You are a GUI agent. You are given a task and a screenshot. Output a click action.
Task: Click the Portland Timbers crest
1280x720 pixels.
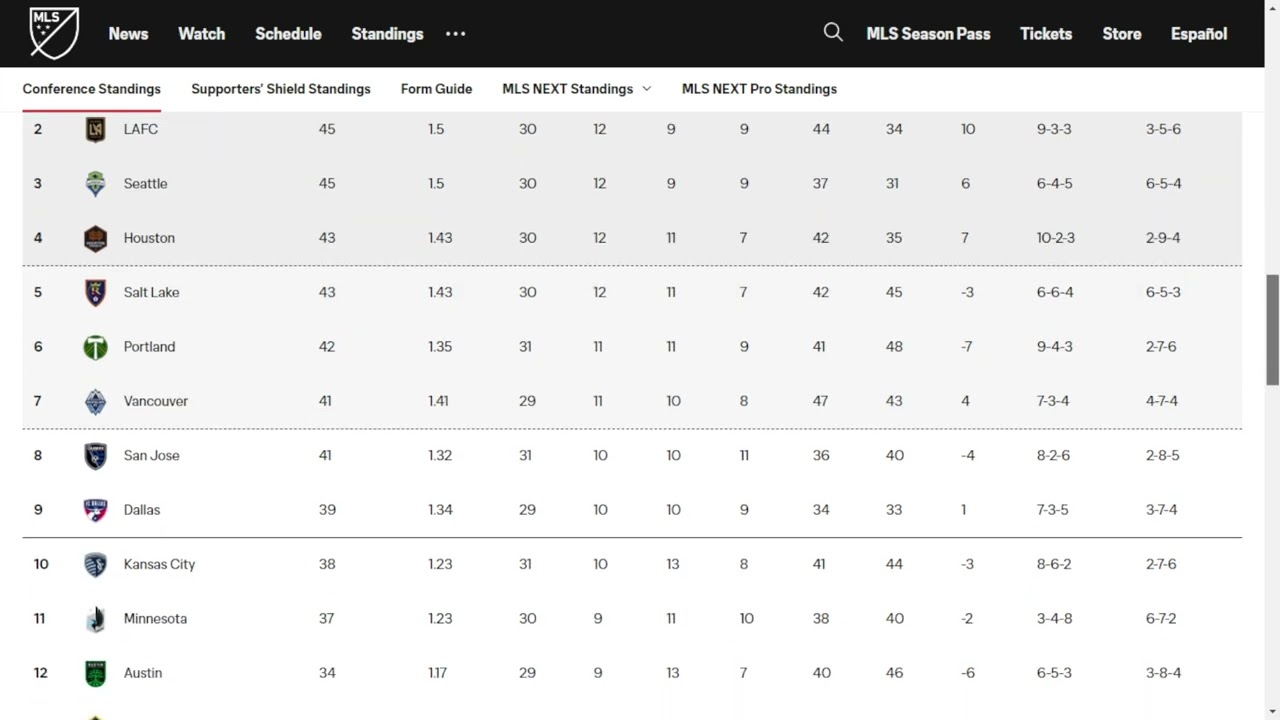tap(95, 347)
